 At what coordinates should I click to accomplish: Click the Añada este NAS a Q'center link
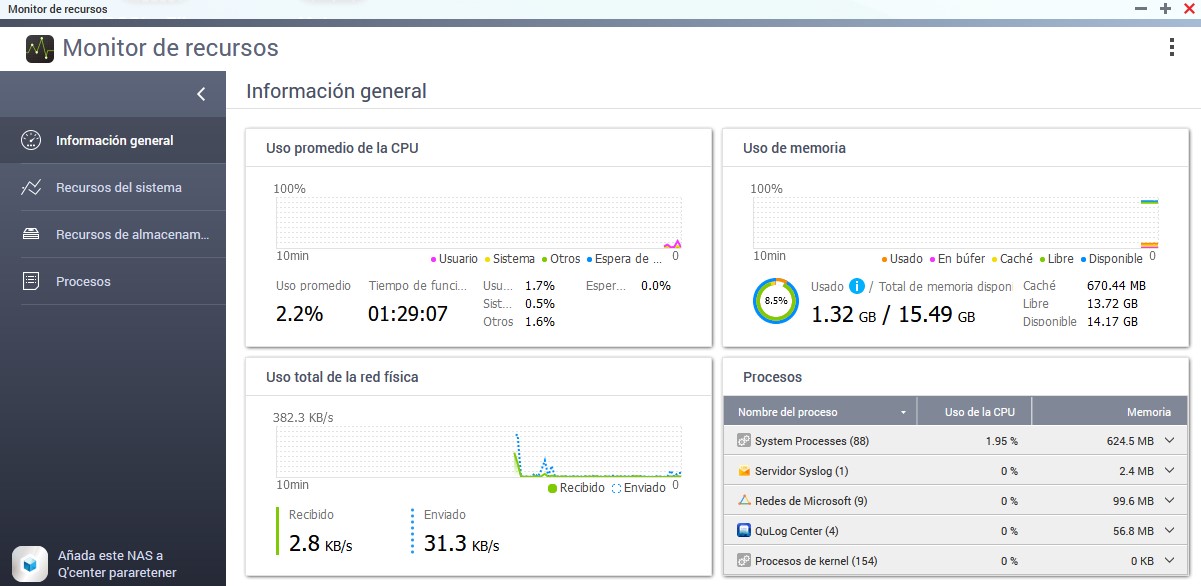116,564
